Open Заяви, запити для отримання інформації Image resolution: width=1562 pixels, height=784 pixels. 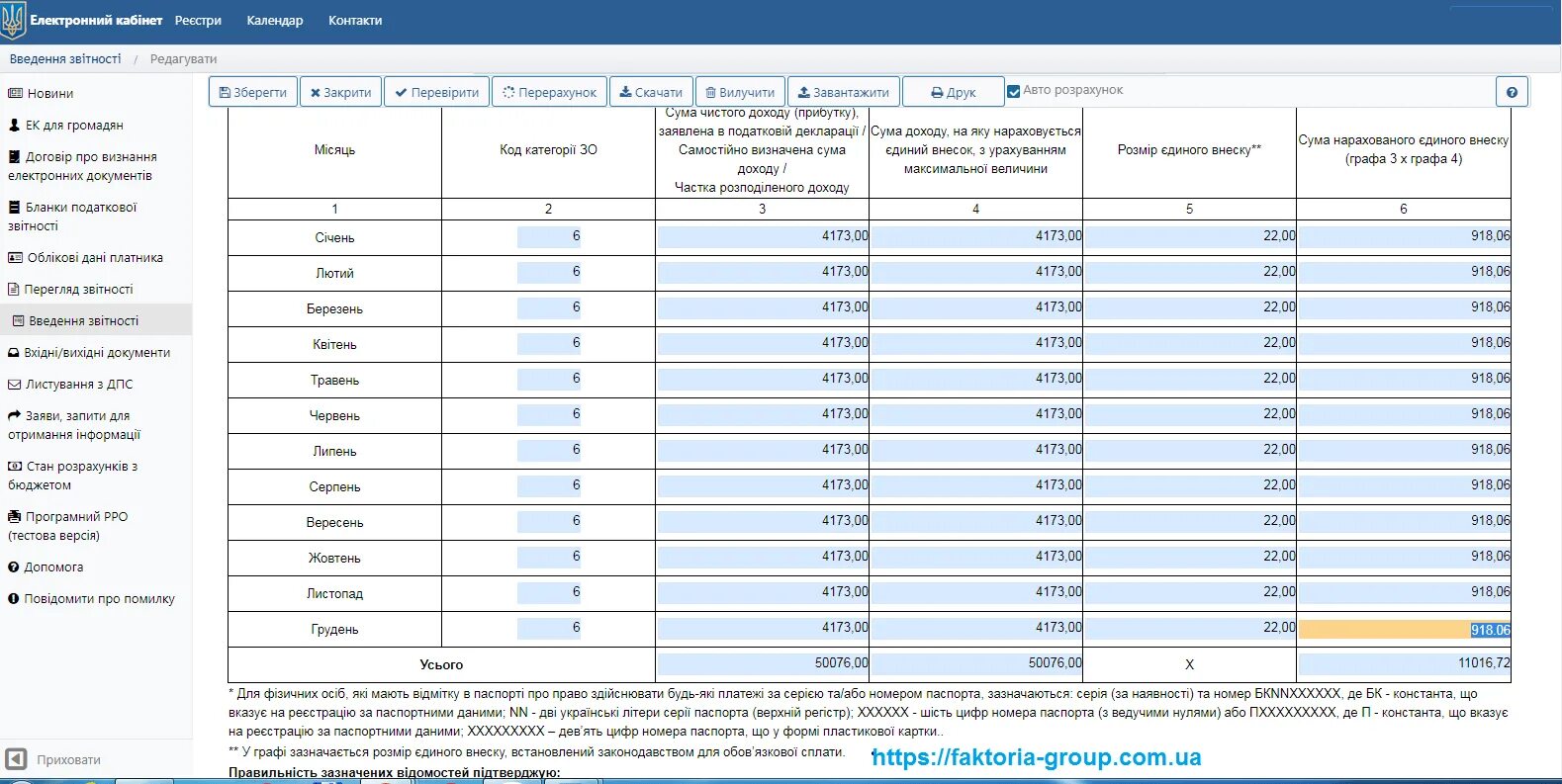point(74,425)
